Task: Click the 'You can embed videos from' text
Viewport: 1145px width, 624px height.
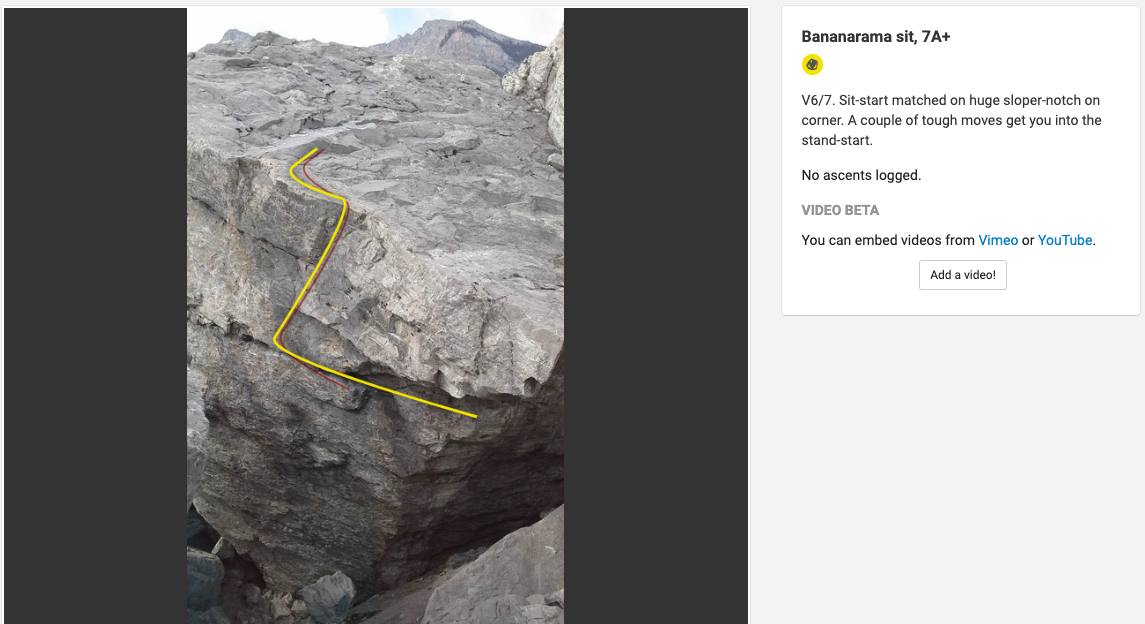Action: tap(888, 240)
